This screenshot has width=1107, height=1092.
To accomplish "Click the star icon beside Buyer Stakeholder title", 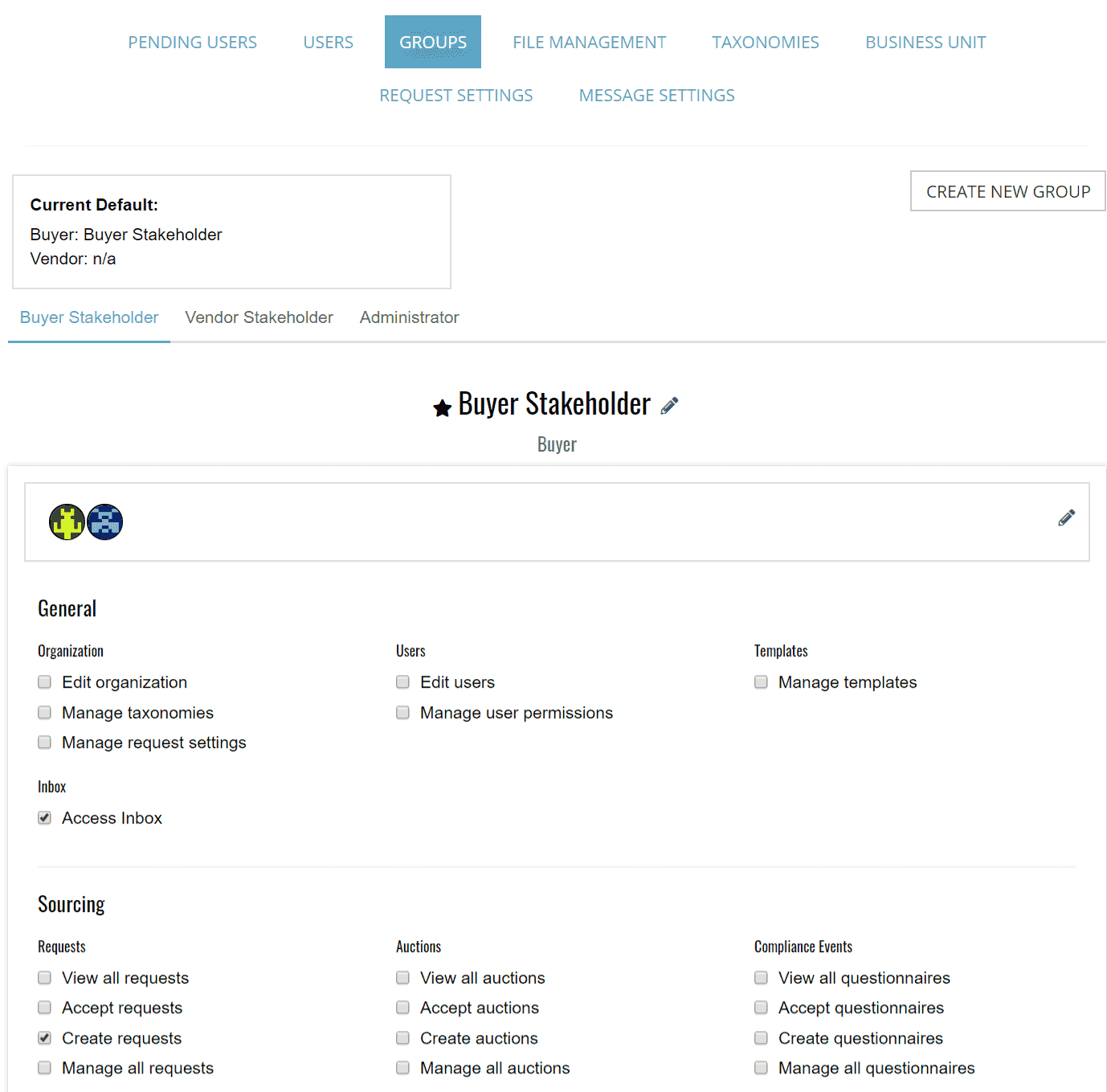I will (x=442, y=408).
